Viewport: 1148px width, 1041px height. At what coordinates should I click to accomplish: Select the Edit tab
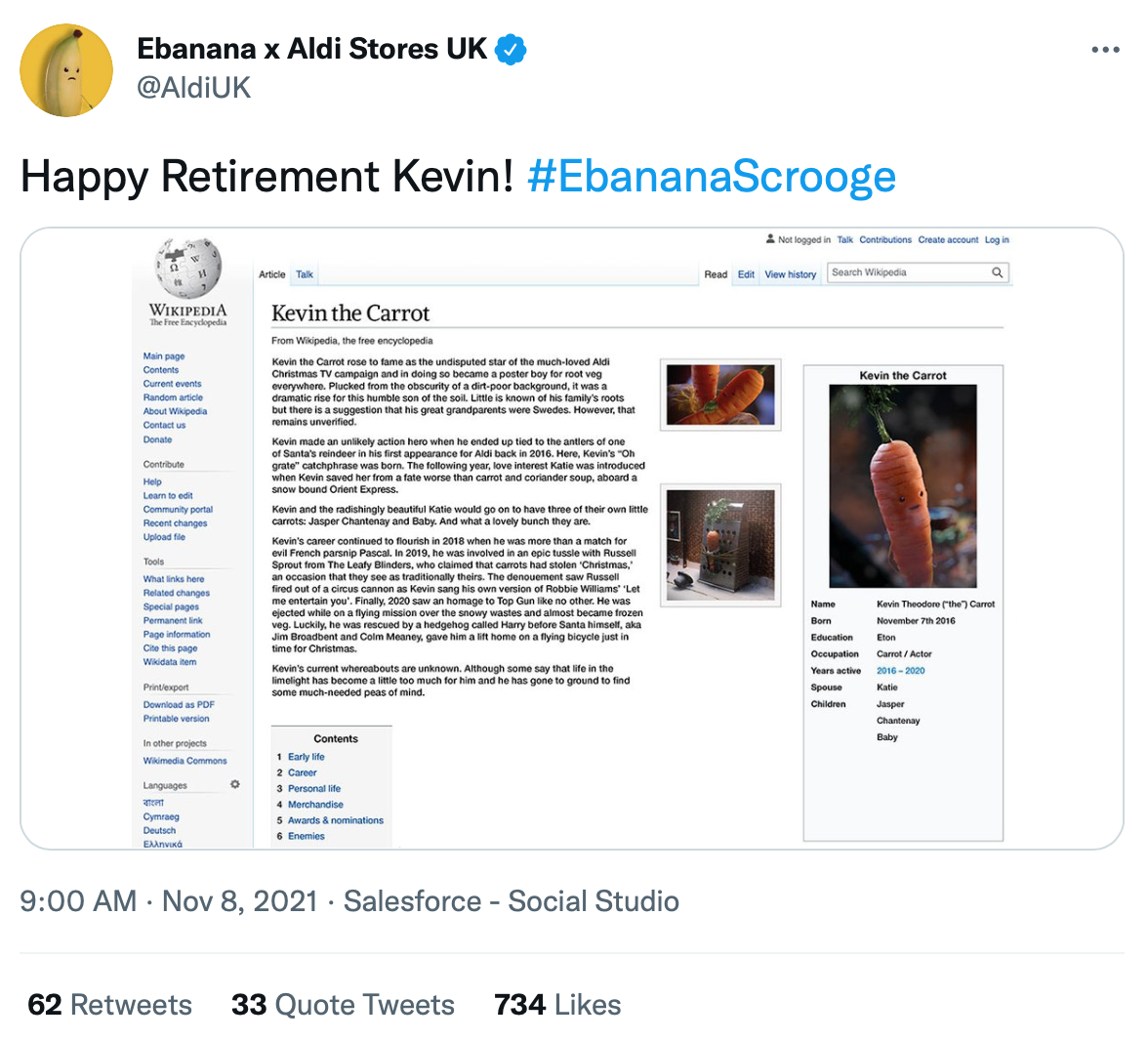coord(746,274)
